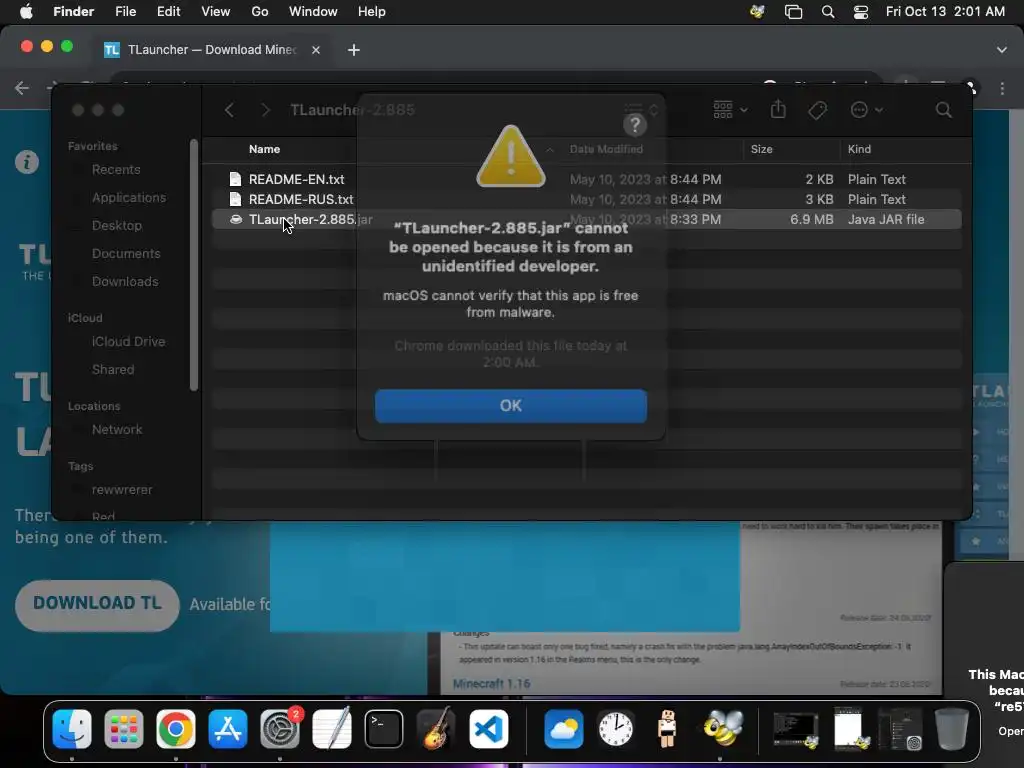The image size is (1024, 768).
Task: Click the Spotlight search icon in menu bar
Action: pyautogui.click(x=827, y=12)
